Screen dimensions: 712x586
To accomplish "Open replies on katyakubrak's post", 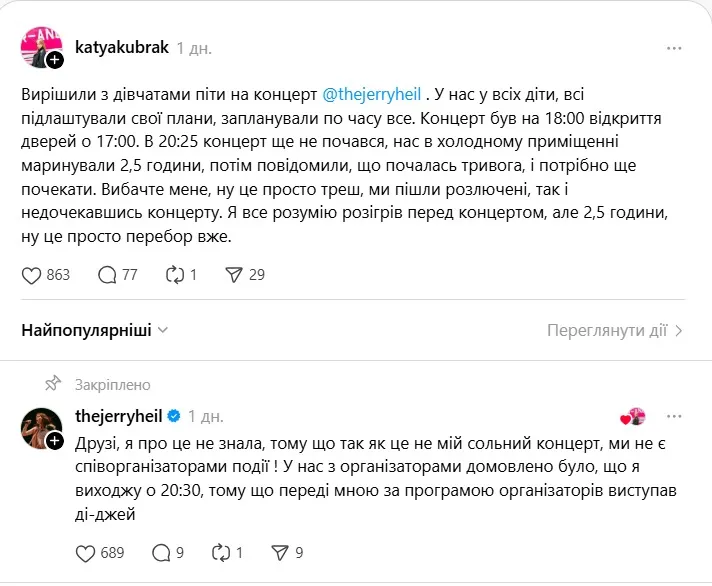I will [x=108, y=274].
